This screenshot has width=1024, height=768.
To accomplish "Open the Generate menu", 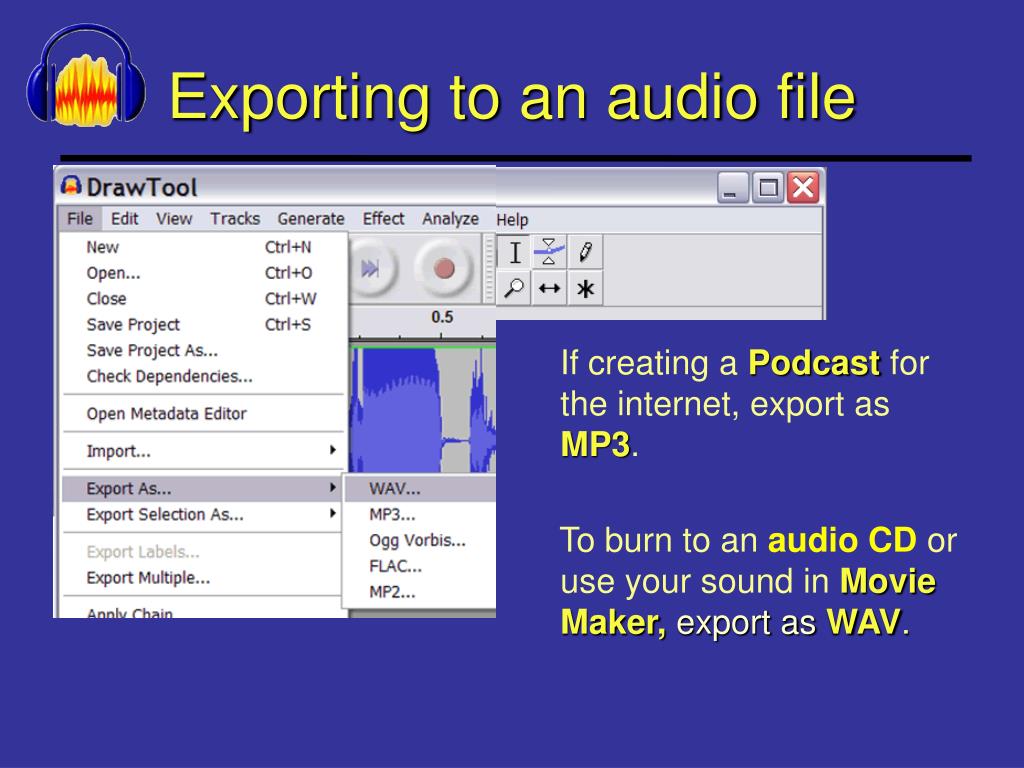I will click(x=311, y=219).
